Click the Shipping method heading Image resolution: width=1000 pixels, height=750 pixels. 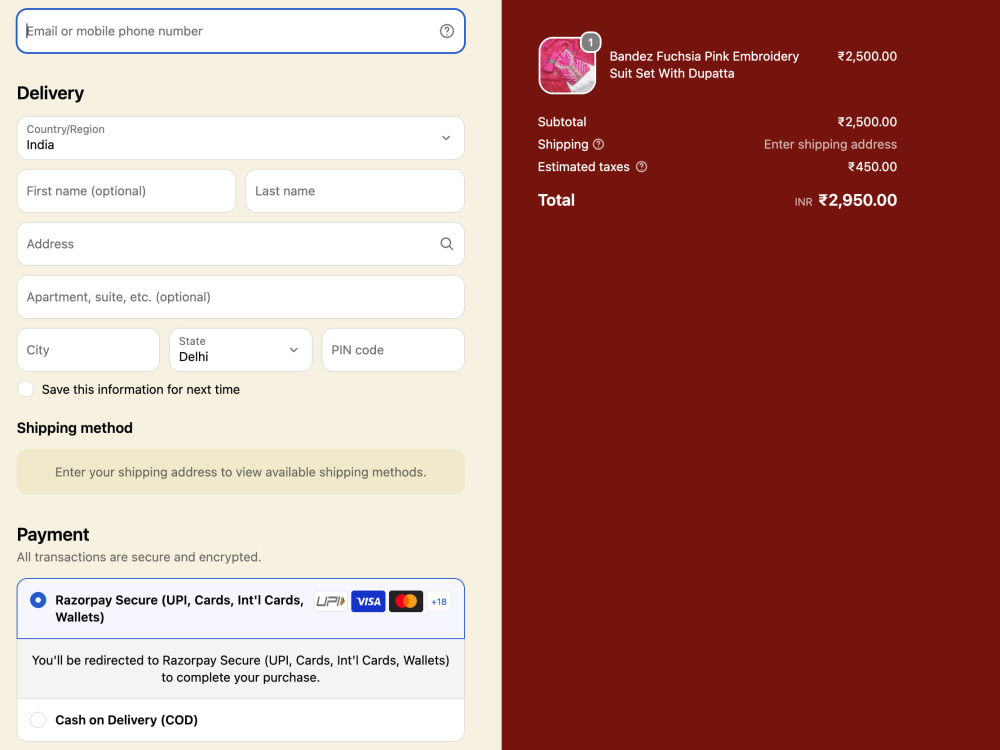click(x=75, y=428)
